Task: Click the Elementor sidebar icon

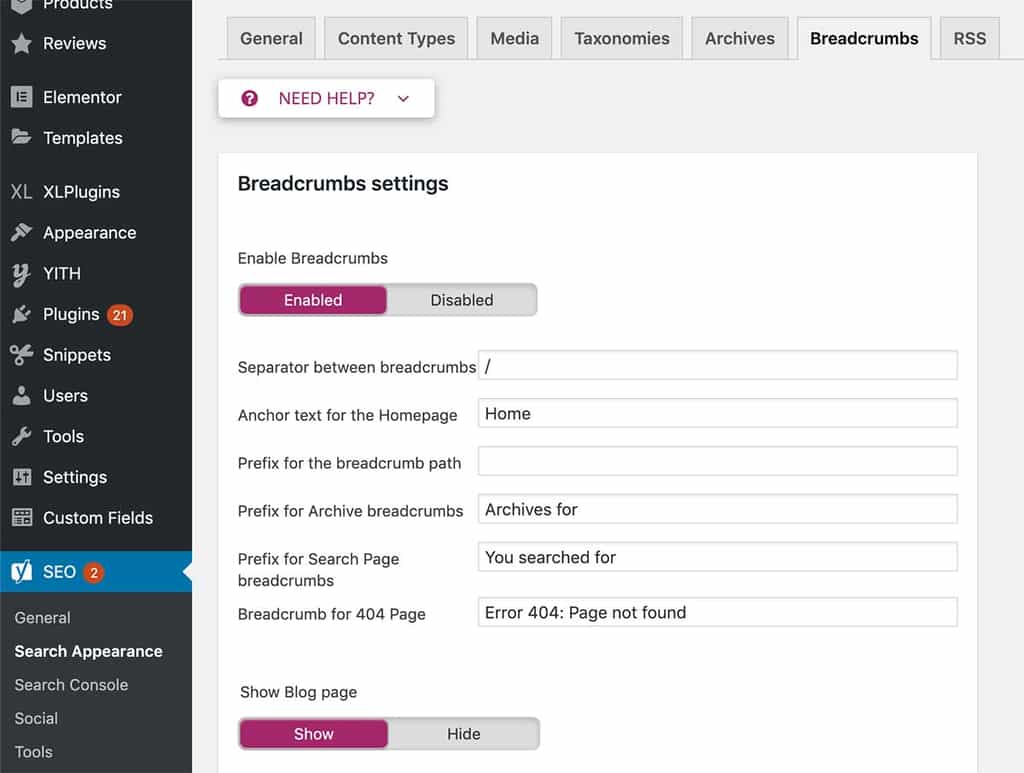Action: (22, 97)
